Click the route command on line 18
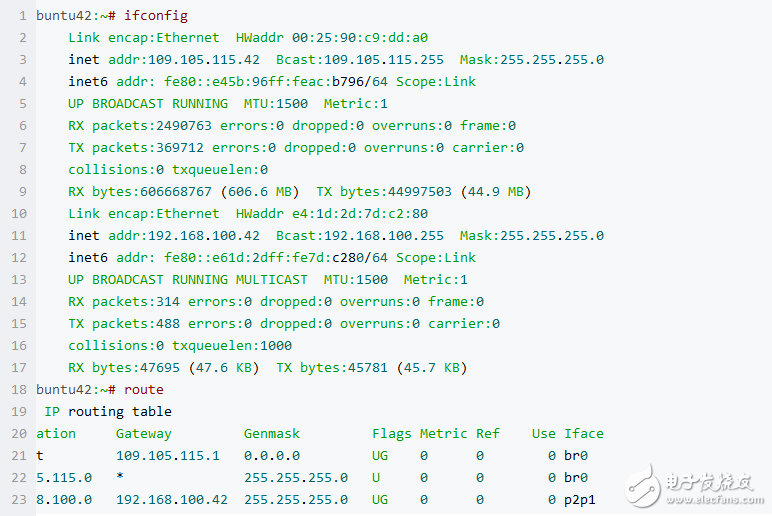Image resolution: width=772 pixels, height=516 pixels. pos(143,389)
